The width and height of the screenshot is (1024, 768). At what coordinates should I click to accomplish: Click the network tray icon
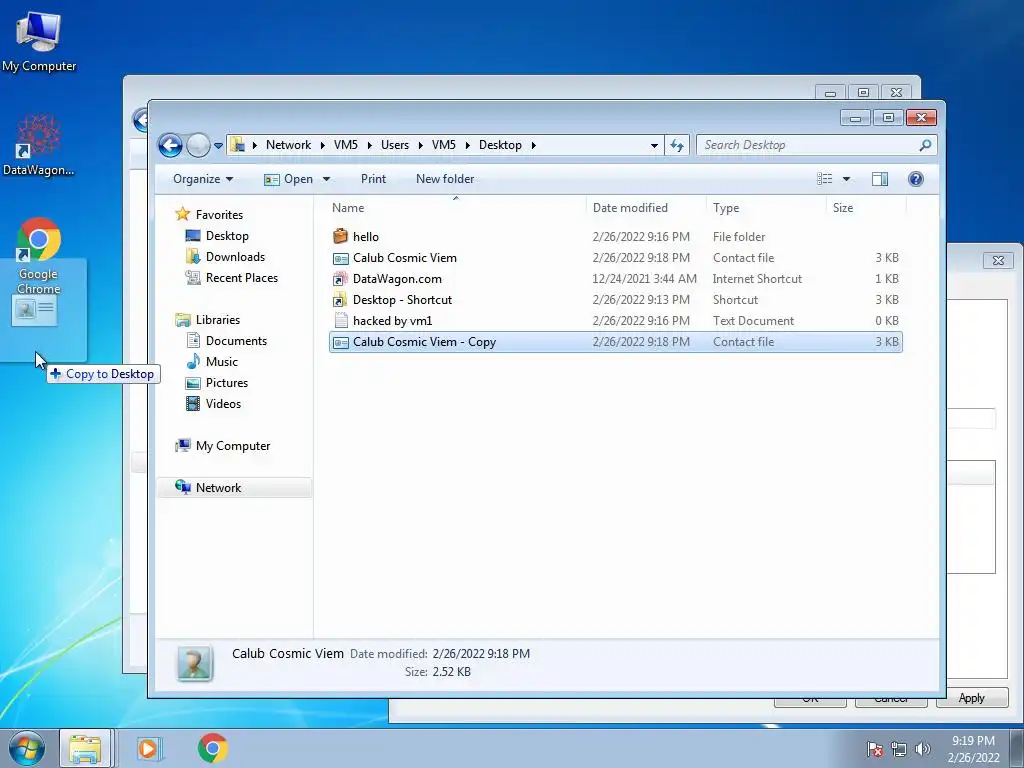click(x=899, y=749)
